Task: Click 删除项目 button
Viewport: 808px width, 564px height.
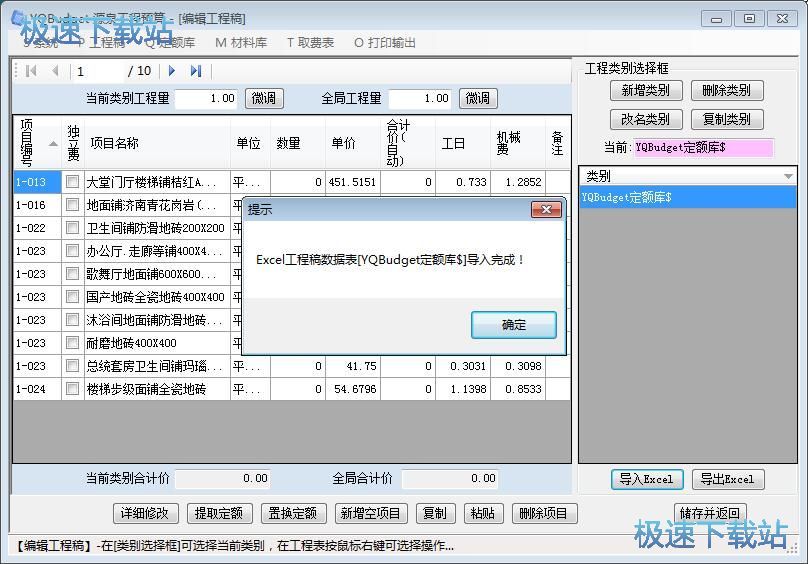Action: [x=544, y=513]
